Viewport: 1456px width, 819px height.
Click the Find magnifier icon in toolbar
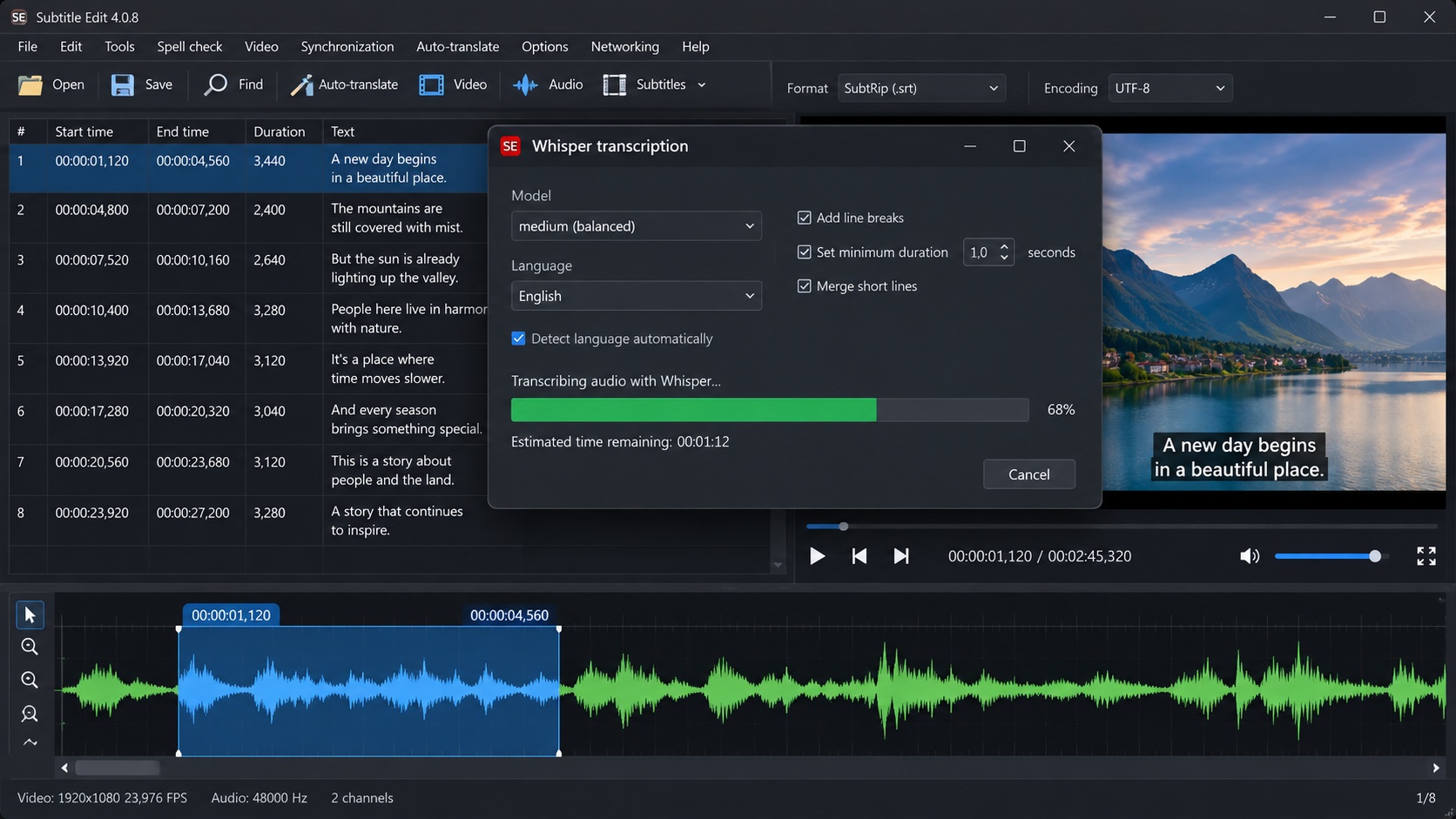tap(215, 84)
